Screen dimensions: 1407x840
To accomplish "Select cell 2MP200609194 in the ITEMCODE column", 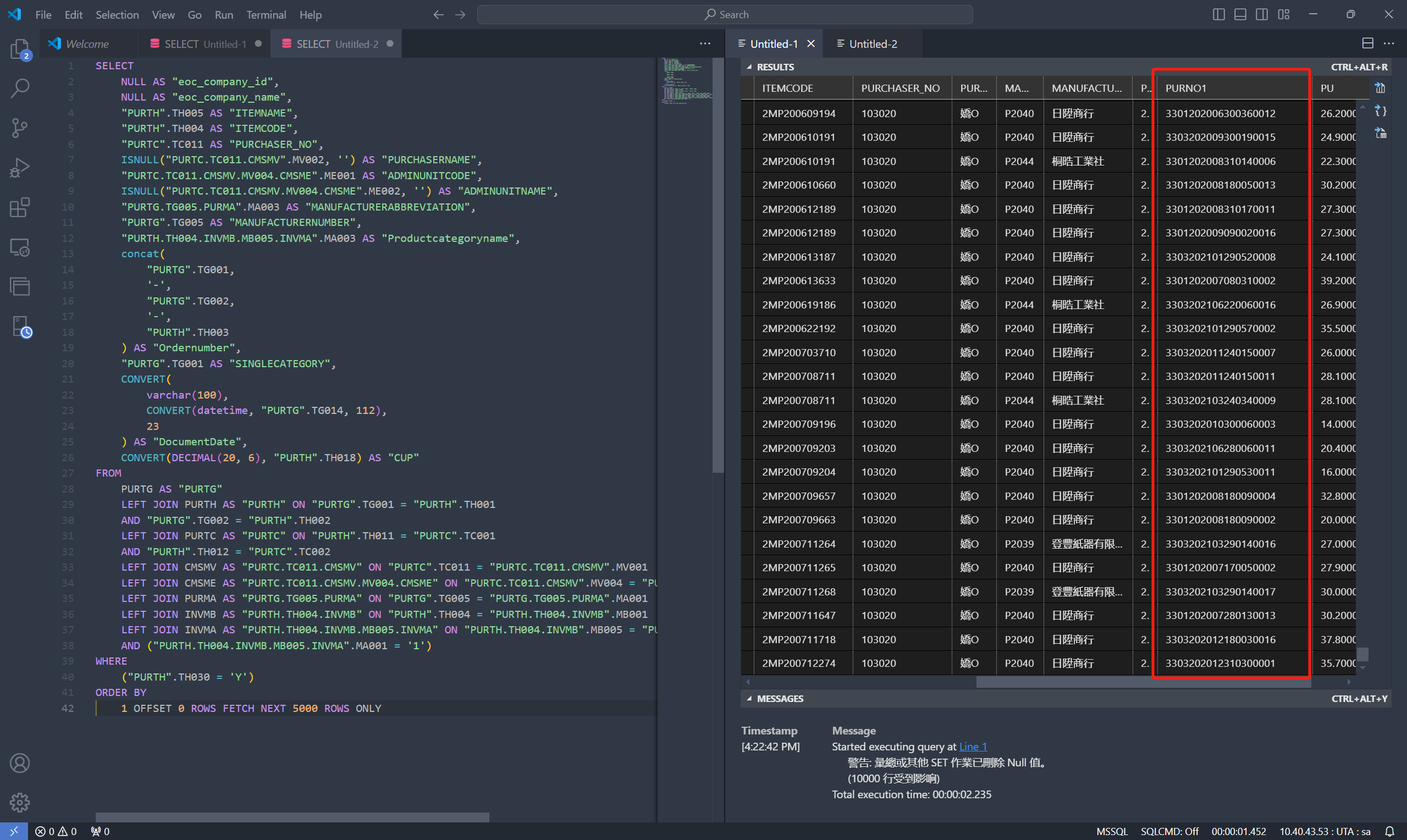I will pos(804,113).
